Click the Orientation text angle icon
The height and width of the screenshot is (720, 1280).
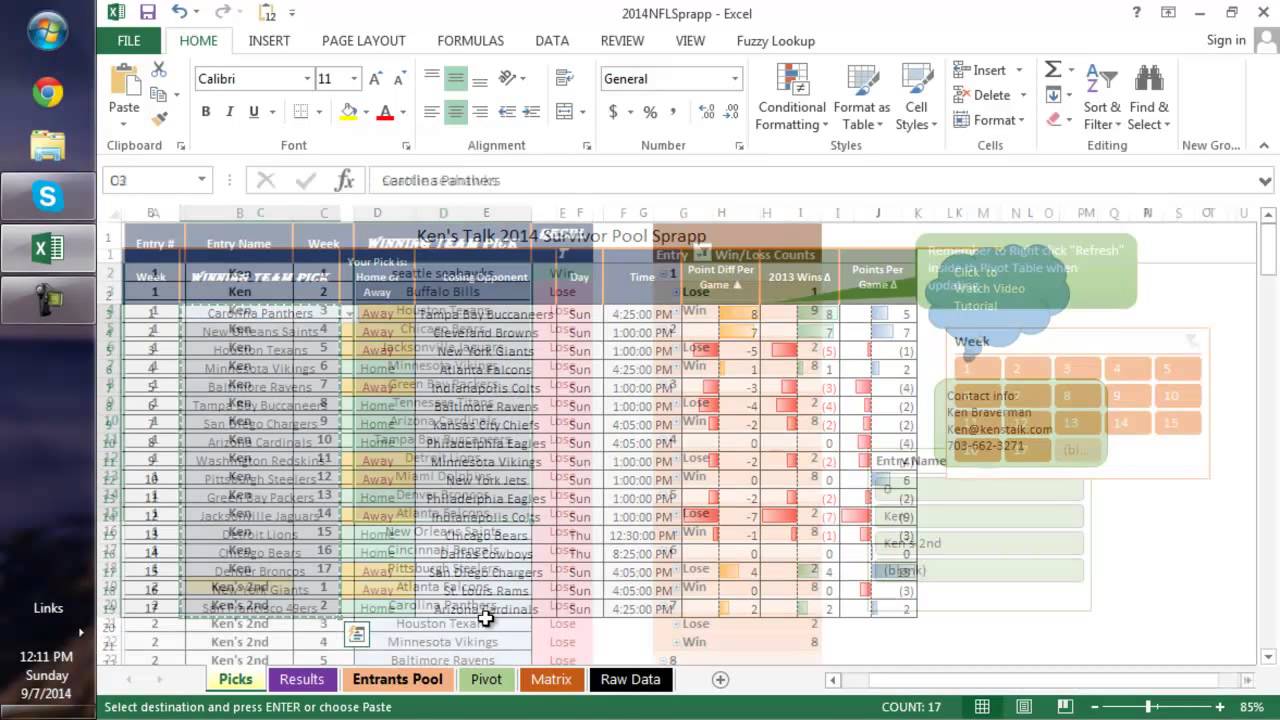click(508, 78)
